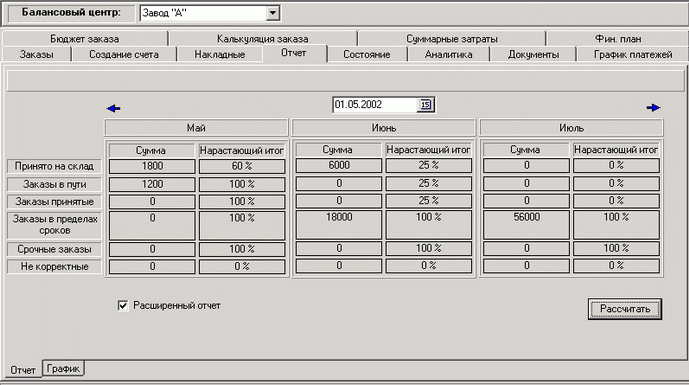Click the Июль month header
Image resolution: width=689 pixels, height=385 pixels.
[x=571, y=128]
